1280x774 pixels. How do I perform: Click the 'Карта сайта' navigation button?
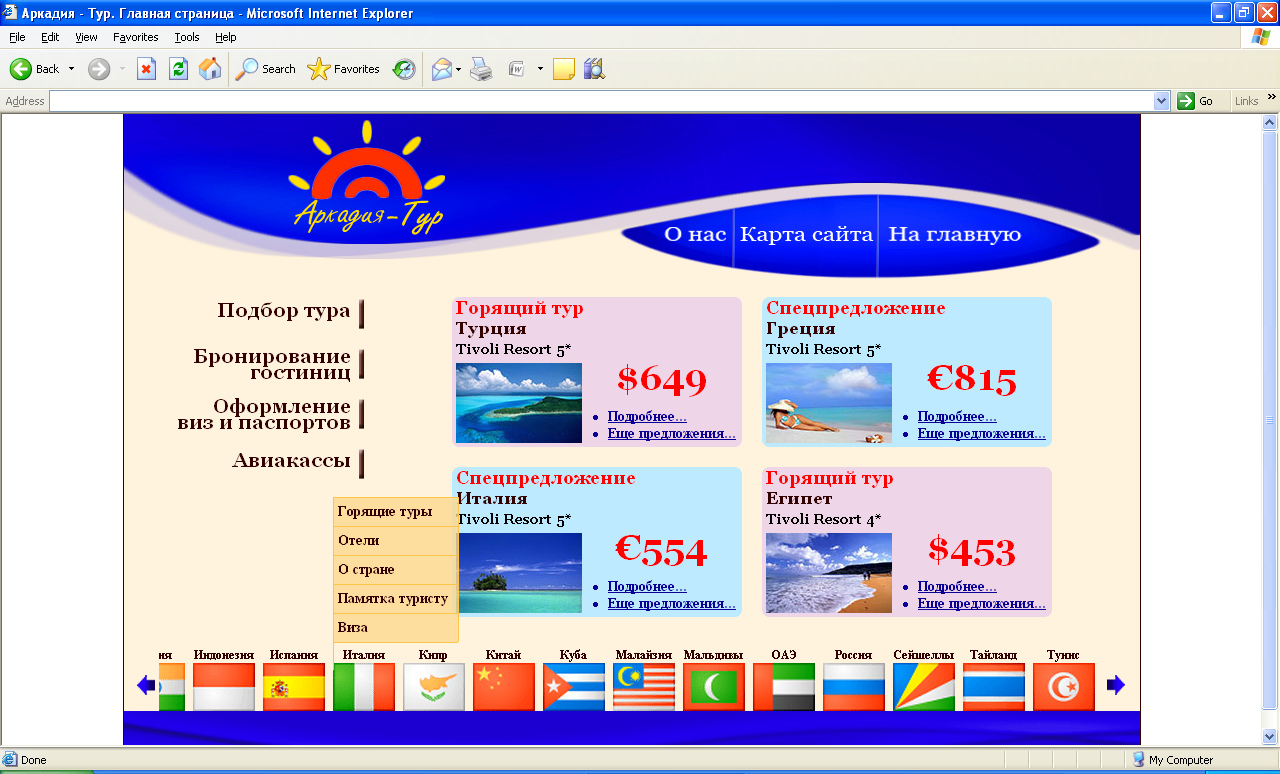click(806, 235)
